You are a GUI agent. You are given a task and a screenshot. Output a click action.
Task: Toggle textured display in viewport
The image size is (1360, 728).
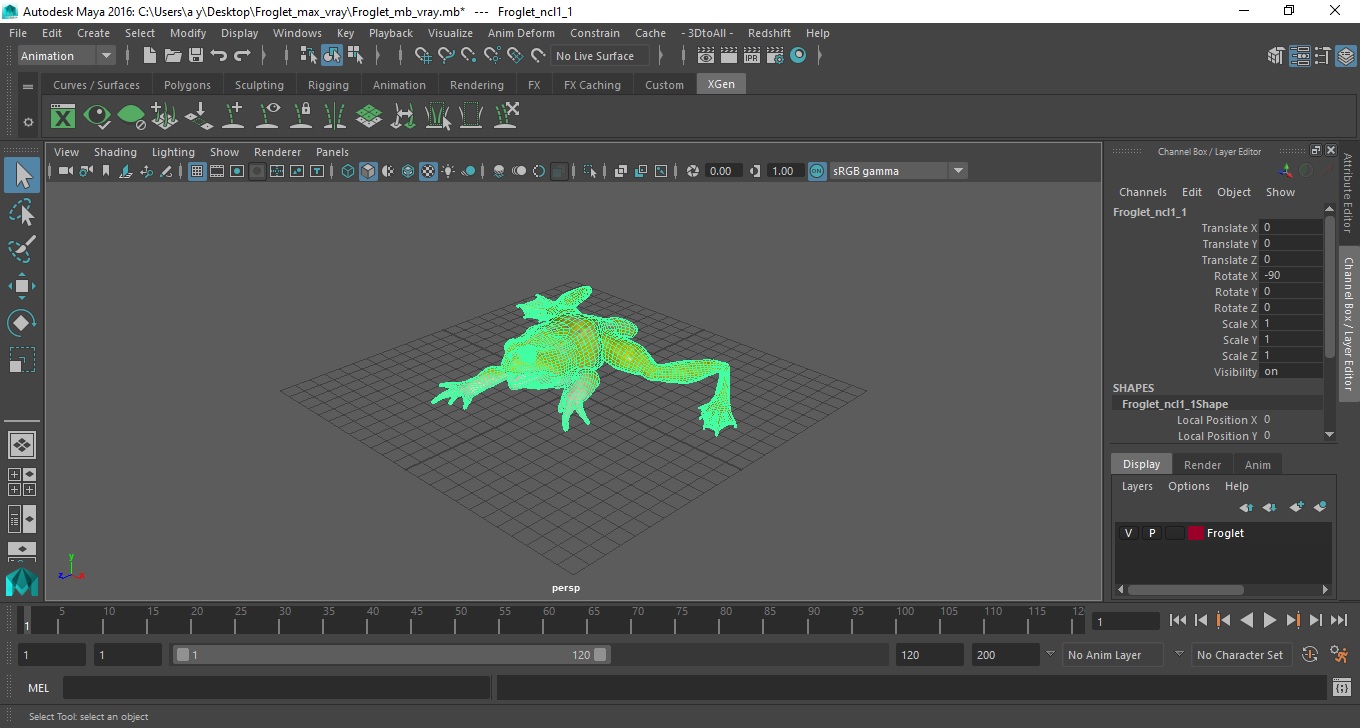pos(428,171)
